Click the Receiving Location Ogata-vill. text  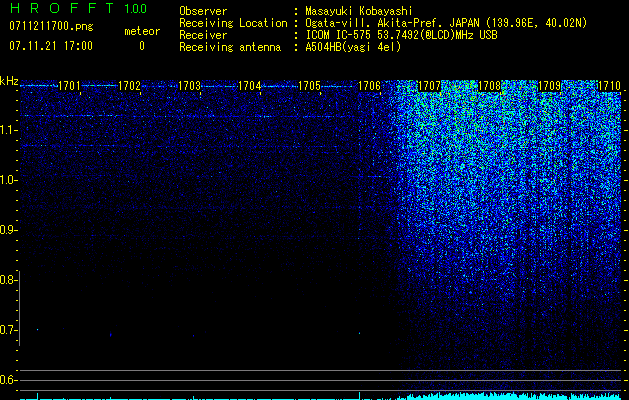click(x=446, y=23)
